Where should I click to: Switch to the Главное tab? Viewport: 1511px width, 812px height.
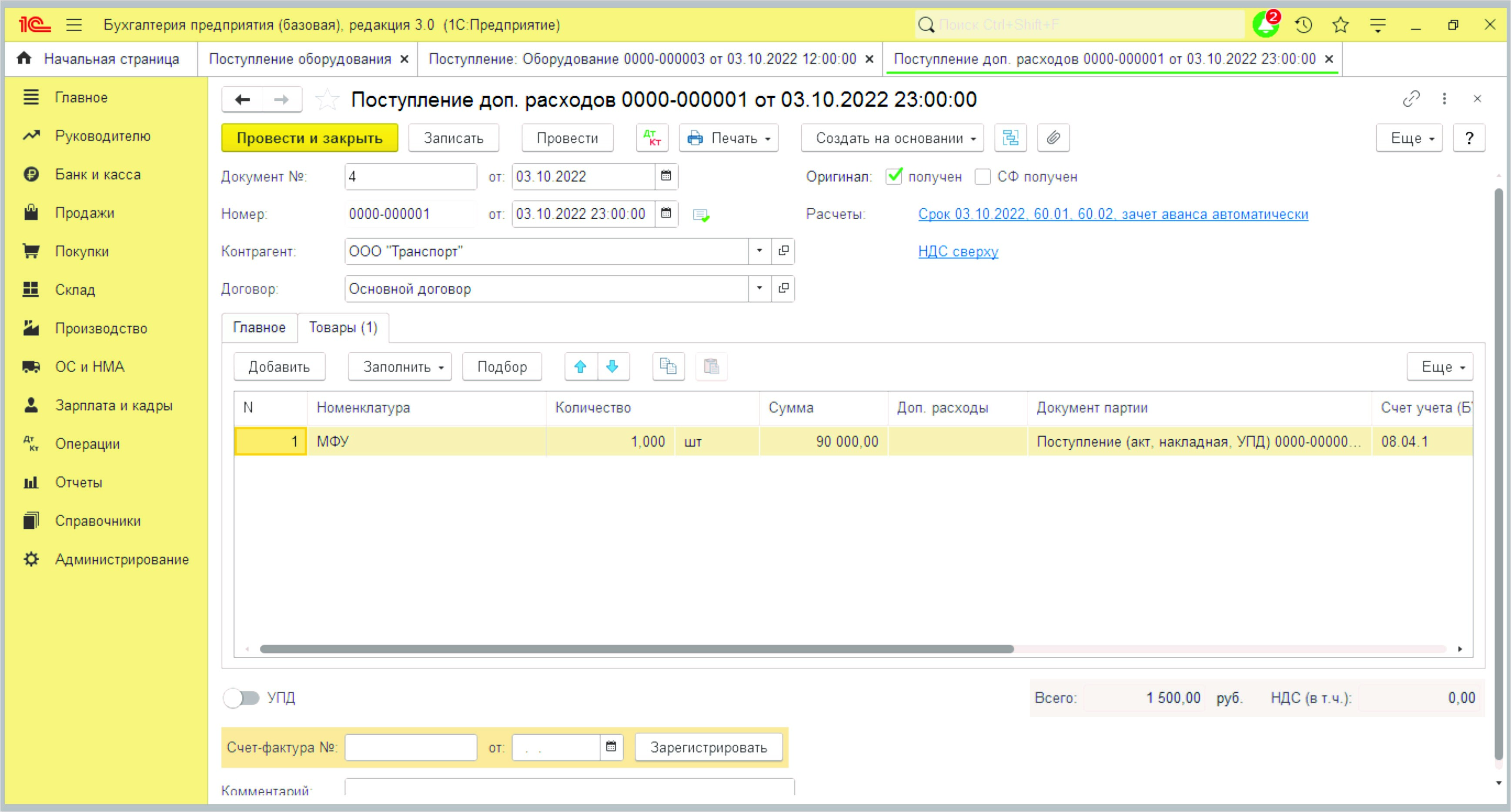click(x=259, y=327)
